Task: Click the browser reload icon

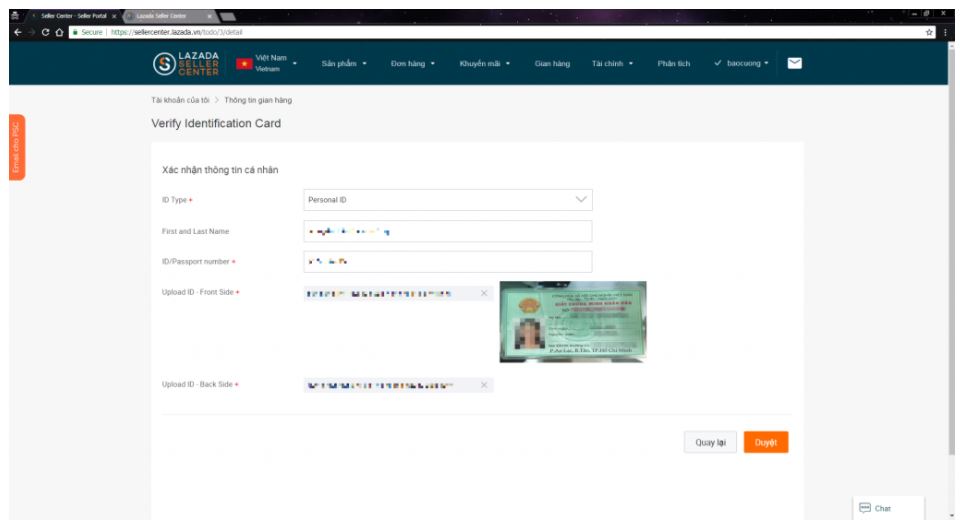Action: point(46,32)
